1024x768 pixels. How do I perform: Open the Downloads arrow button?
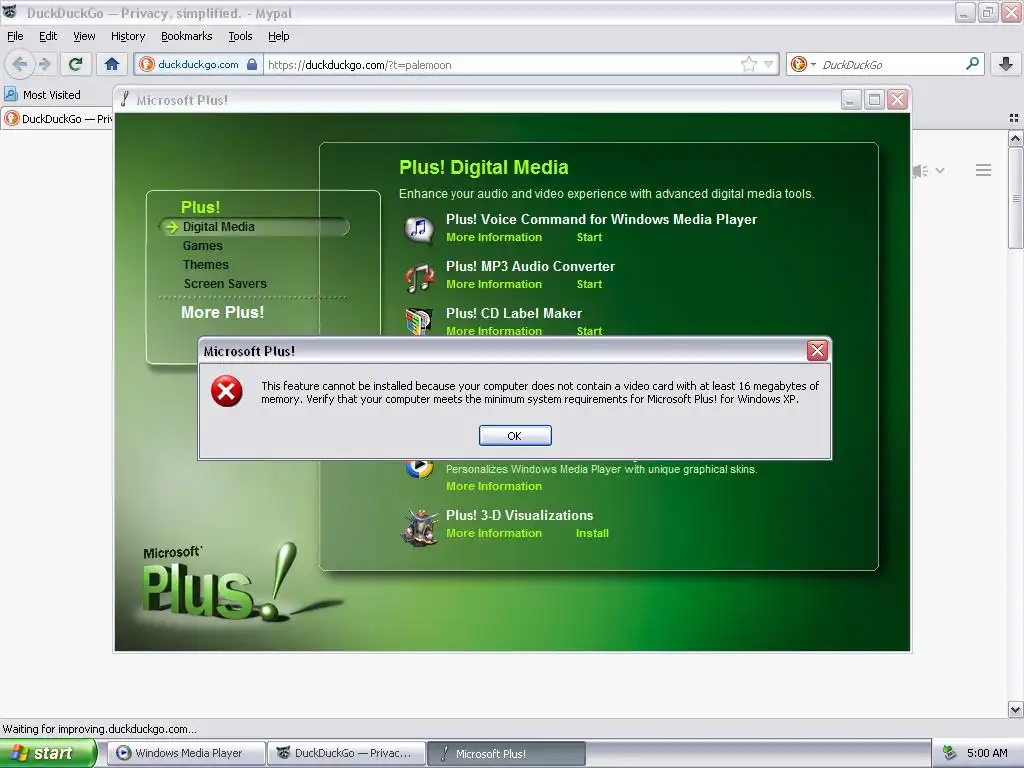[1006, 64]
